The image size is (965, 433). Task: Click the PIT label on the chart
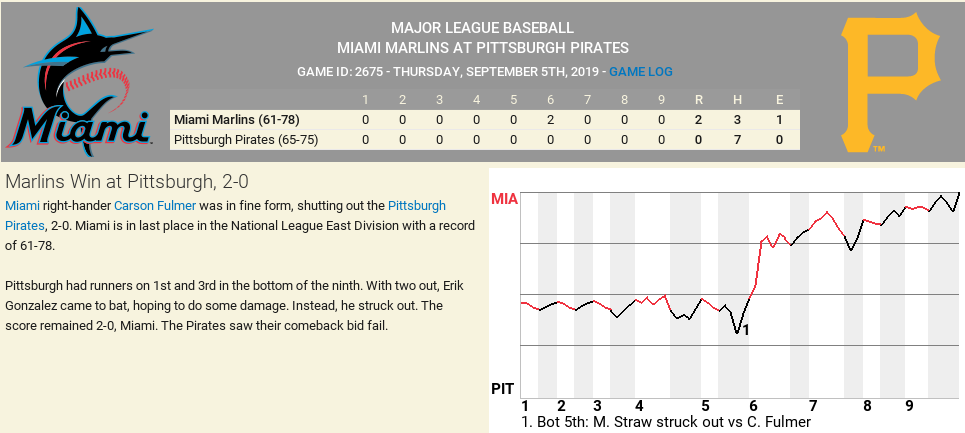tap(503, 387)
